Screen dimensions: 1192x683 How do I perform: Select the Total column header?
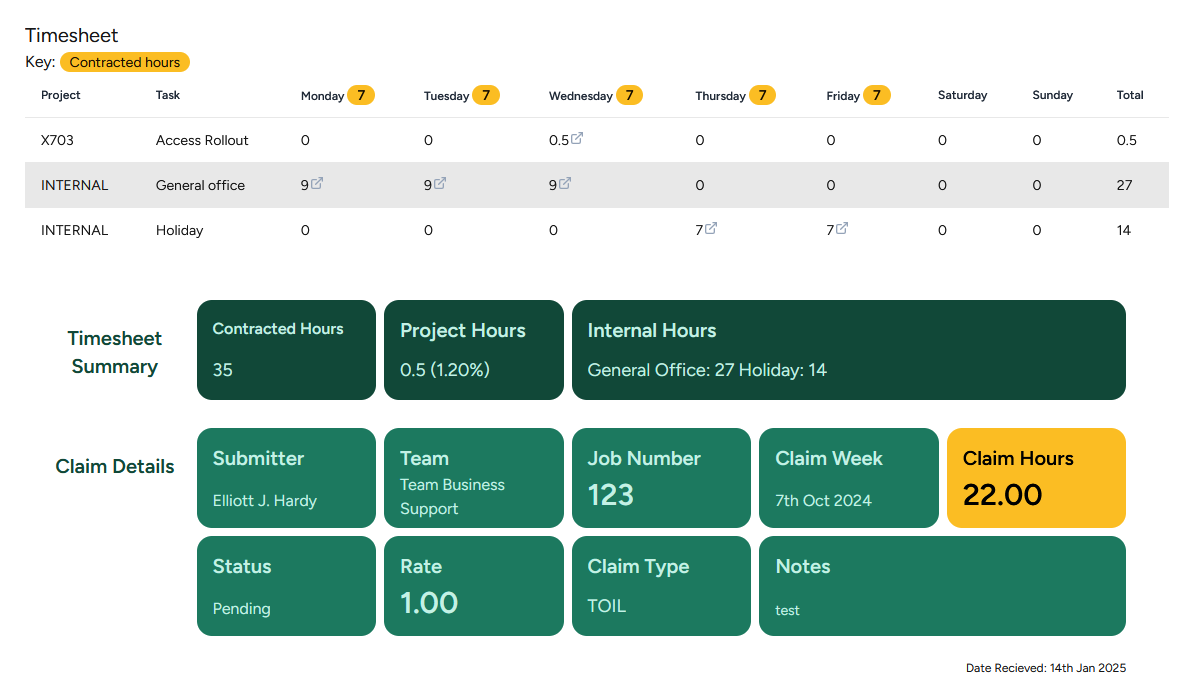[1130, 95]
